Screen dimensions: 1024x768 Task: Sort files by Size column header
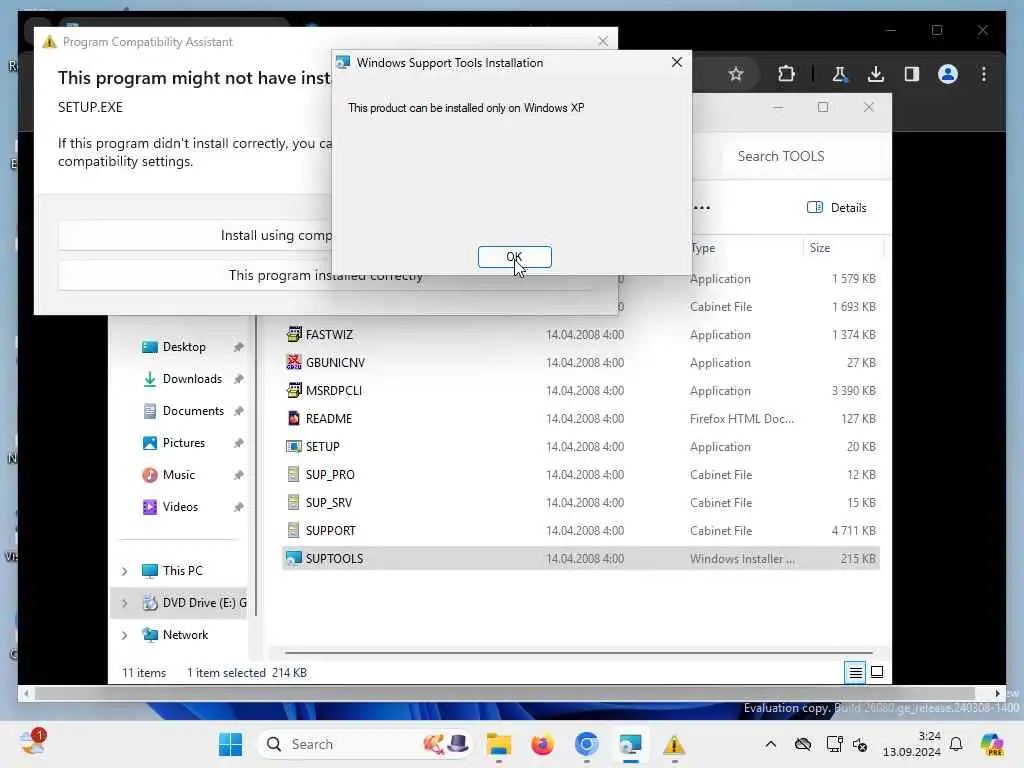tap(820, 248)
